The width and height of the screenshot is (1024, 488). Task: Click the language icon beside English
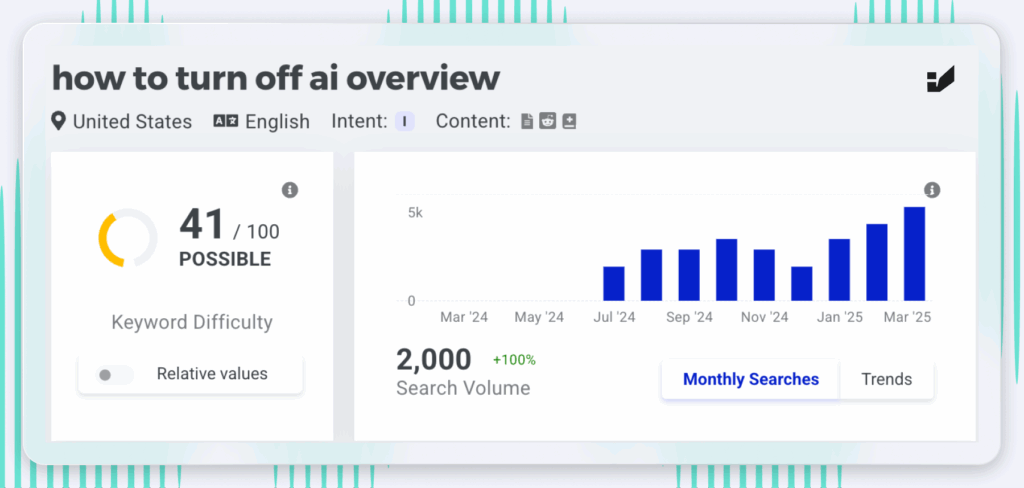point(225,121)
